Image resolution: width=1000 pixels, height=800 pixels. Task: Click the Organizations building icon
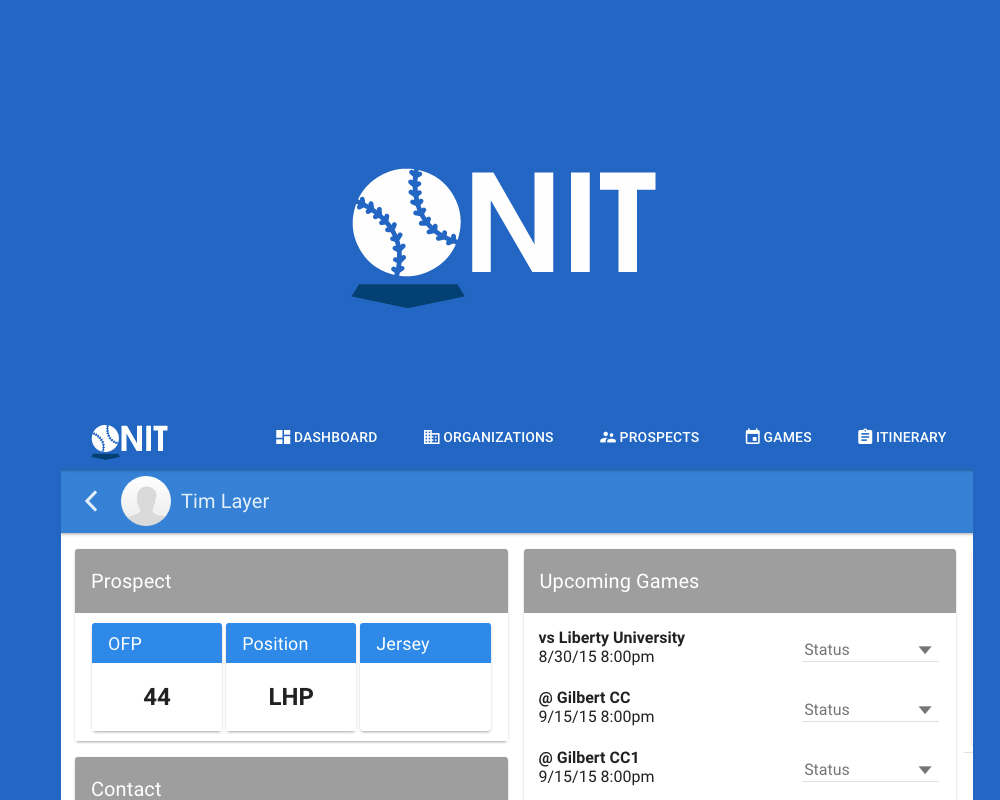(431, 437)
